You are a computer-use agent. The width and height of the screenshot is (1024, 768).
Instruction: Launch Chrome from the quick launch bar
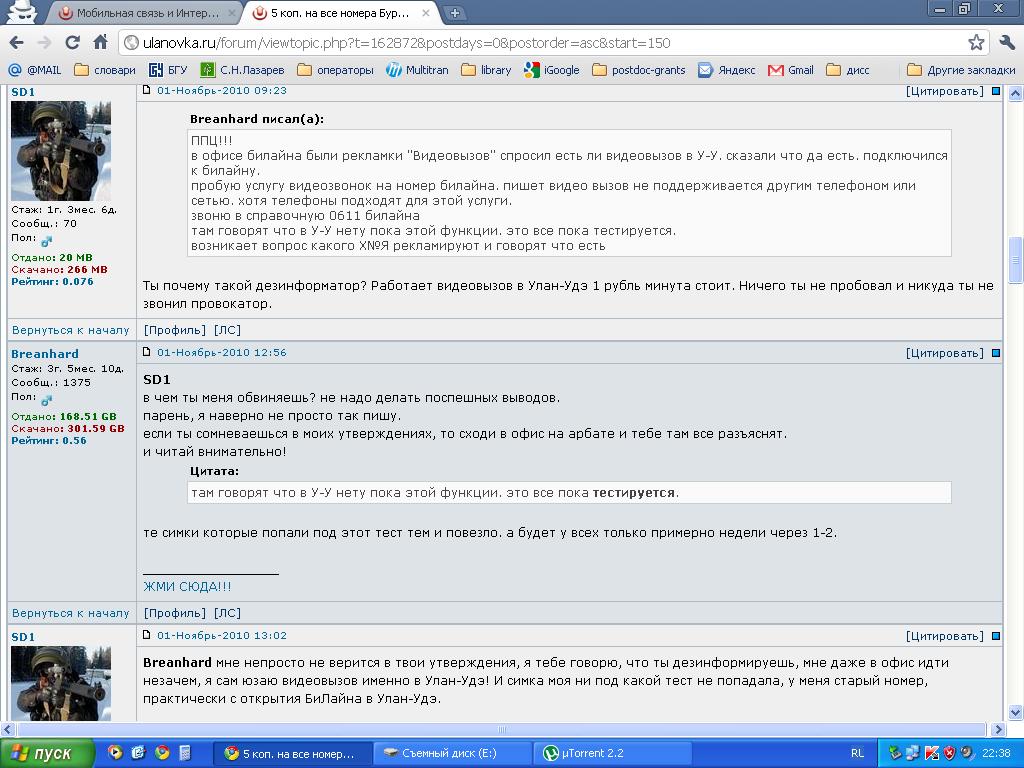162,752
